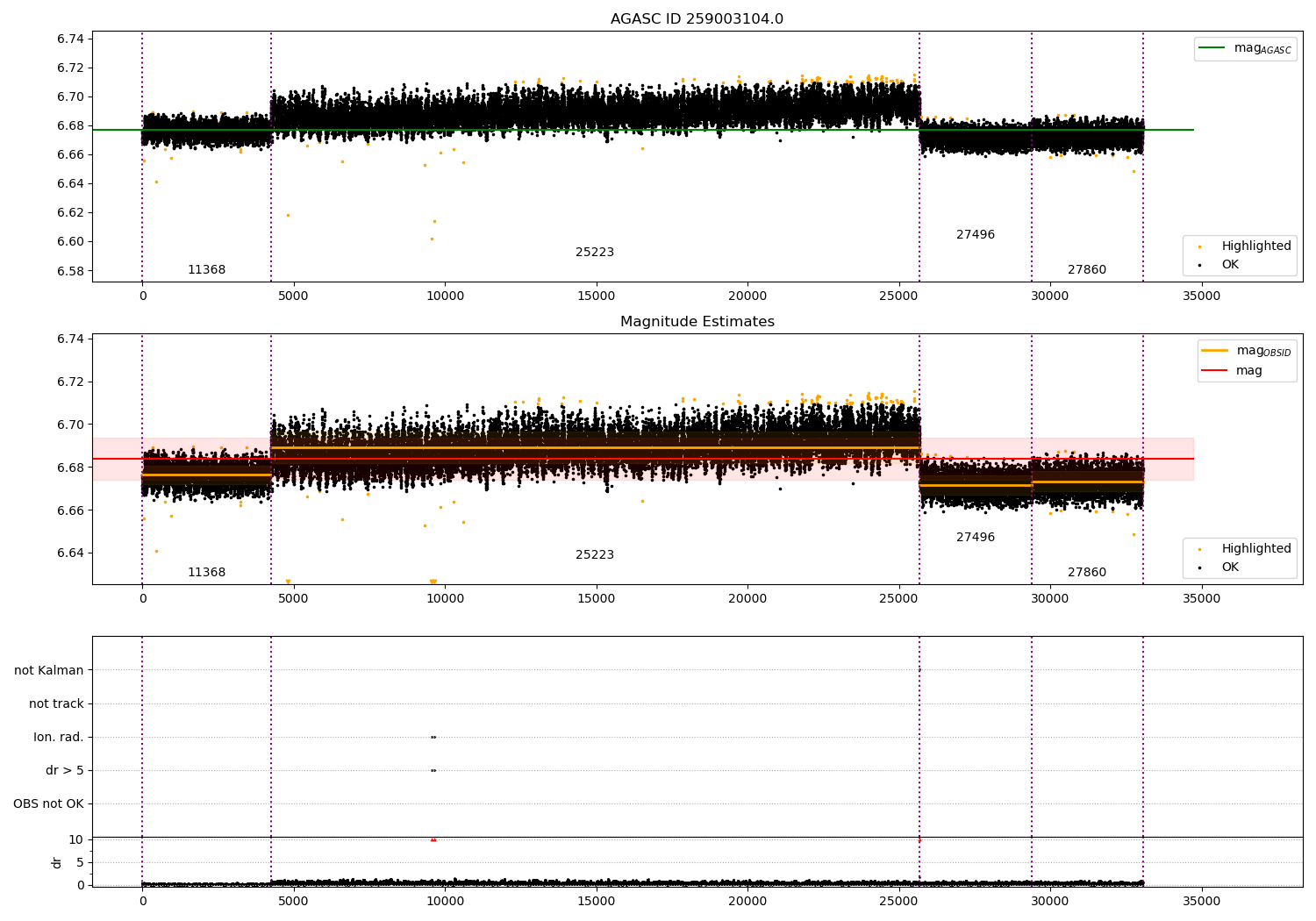Click the Ion. rad. flag dots near 9600
Image resolution: width=1316 pixels, height=921 pixels.
coord(433,738)
